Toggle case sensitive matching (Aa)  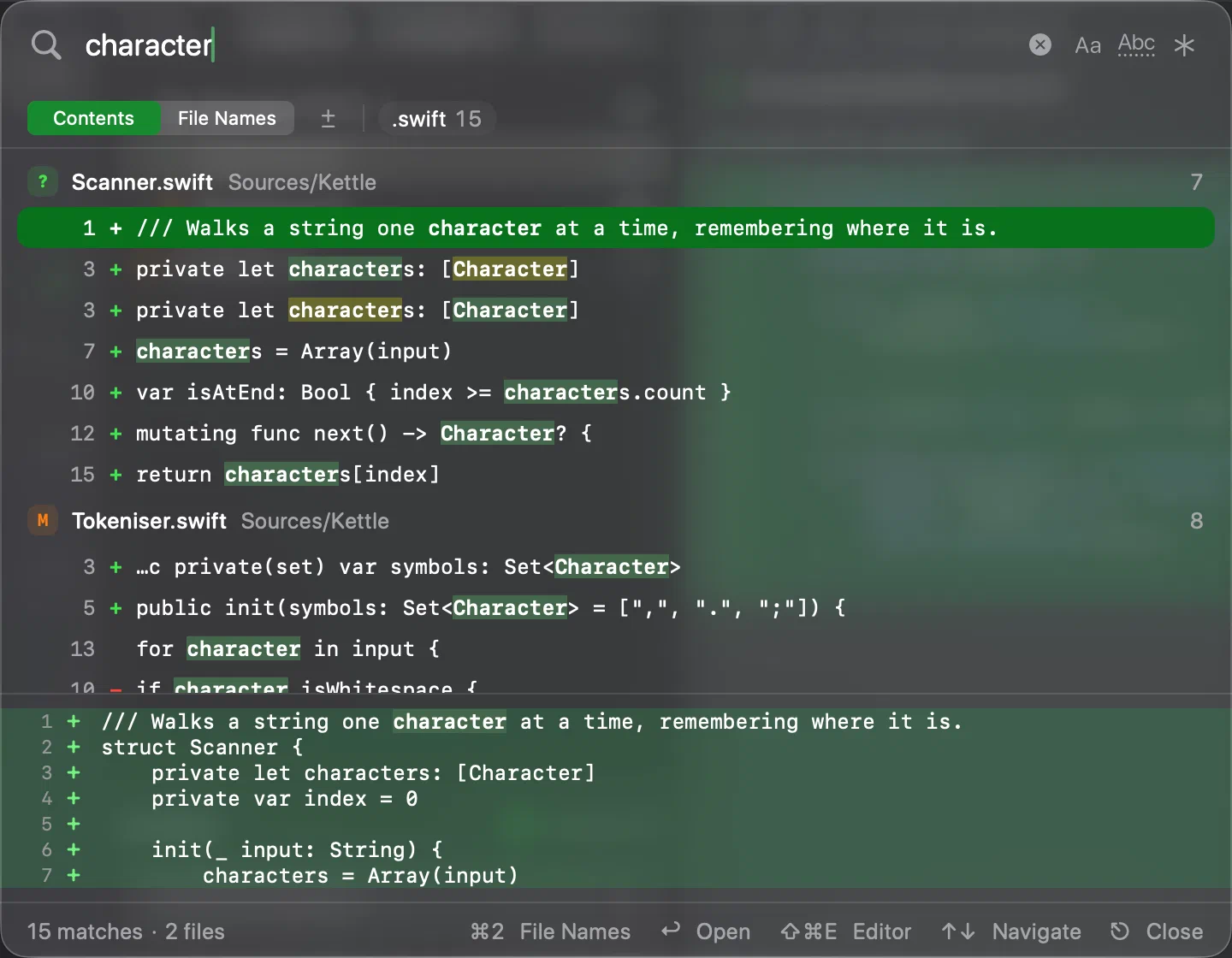1087,45
